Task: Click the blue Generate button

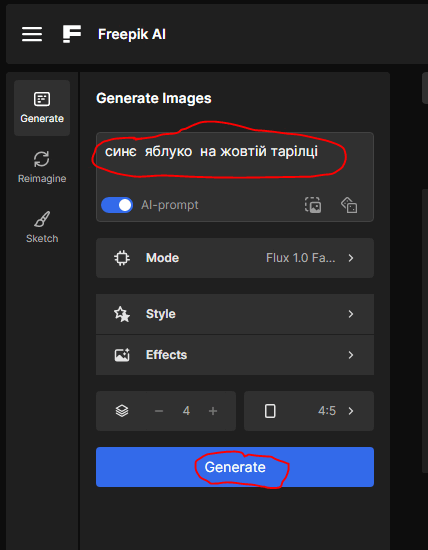Action: pos(235,467)
